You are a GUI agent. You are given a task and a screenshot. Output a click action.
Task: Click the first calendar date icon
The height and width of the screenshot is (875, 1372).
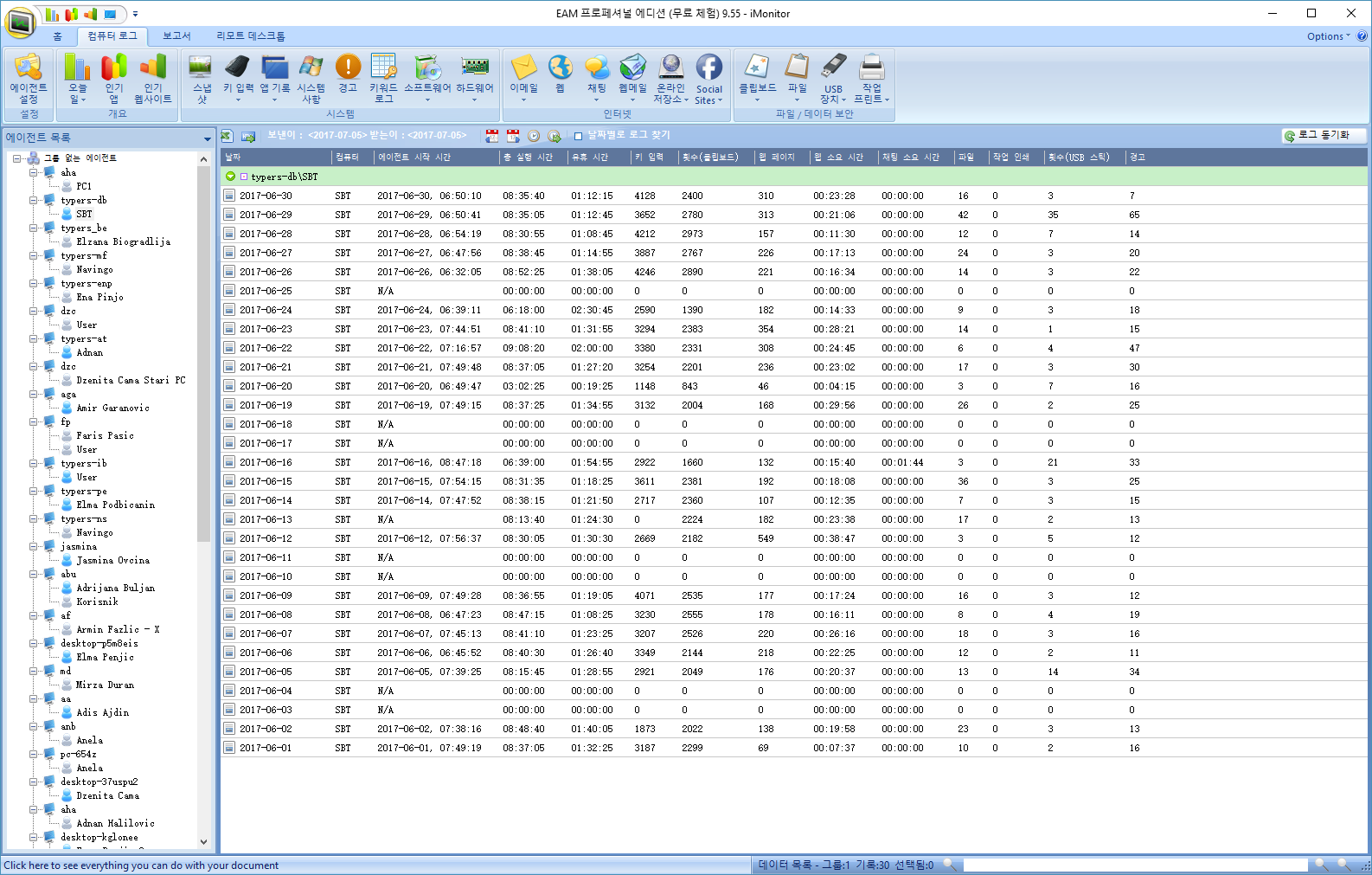492,136
